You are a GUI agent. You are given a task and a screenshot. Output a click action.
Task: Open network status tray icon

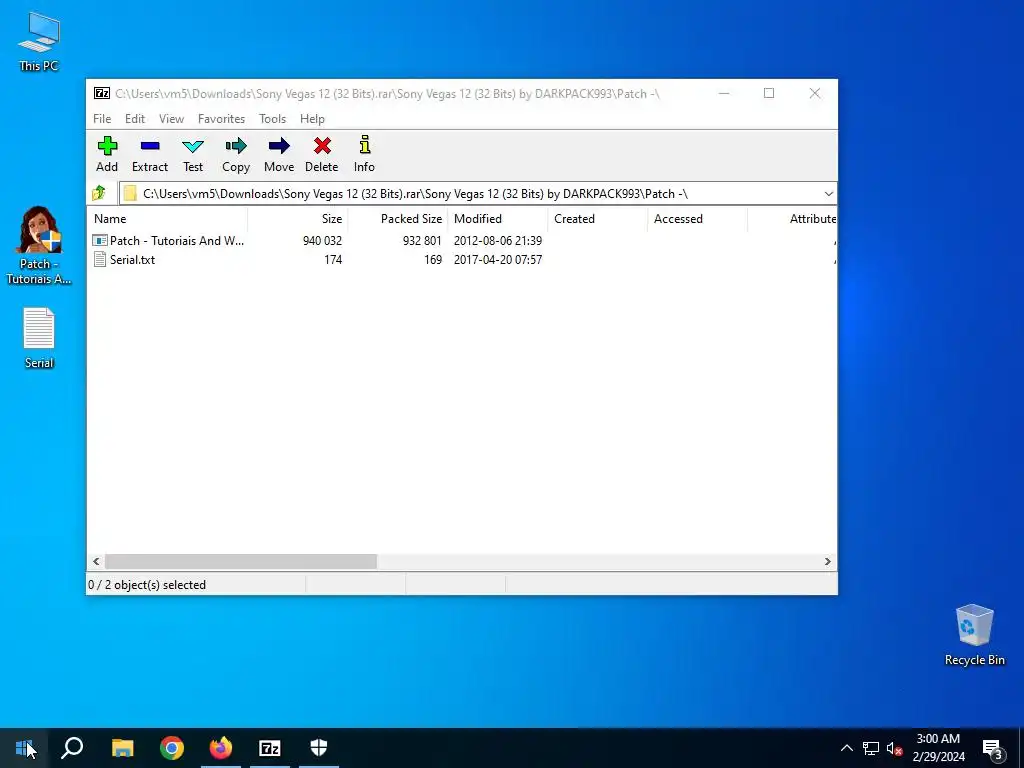(x=871, y=748)
